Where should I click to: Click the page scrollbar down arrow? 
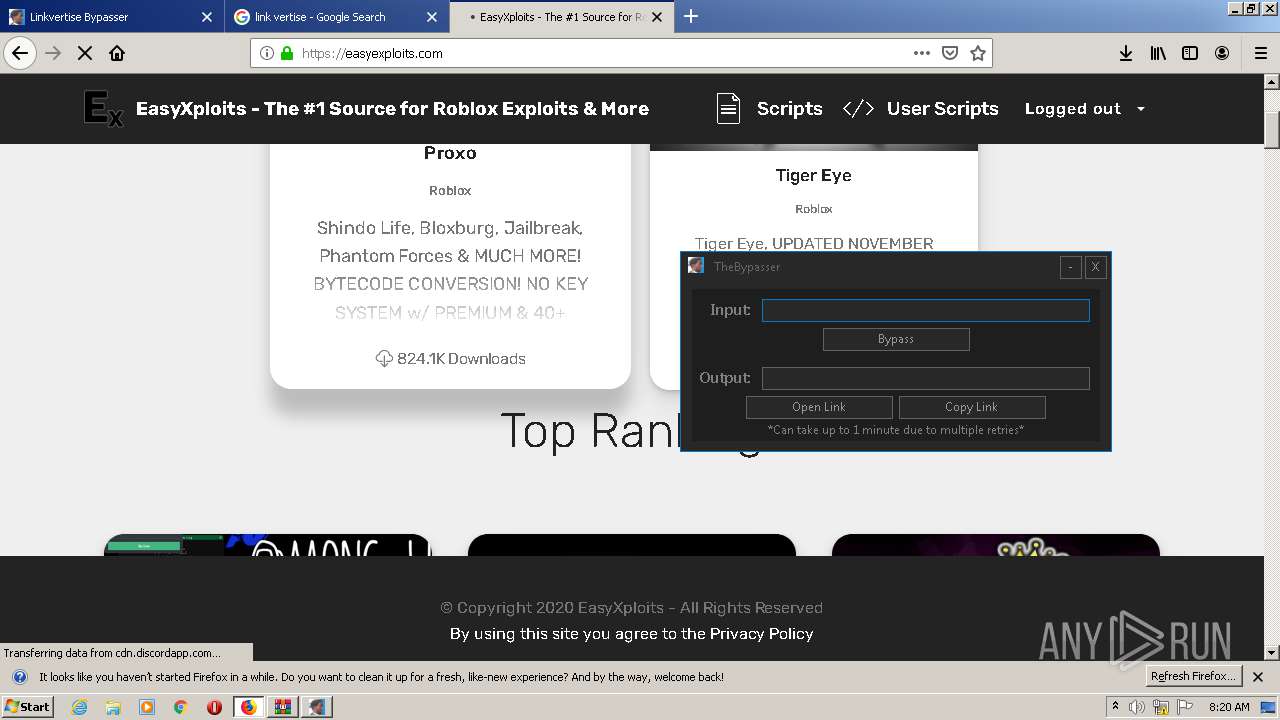pyautogui.click(x=1272, y=653)
